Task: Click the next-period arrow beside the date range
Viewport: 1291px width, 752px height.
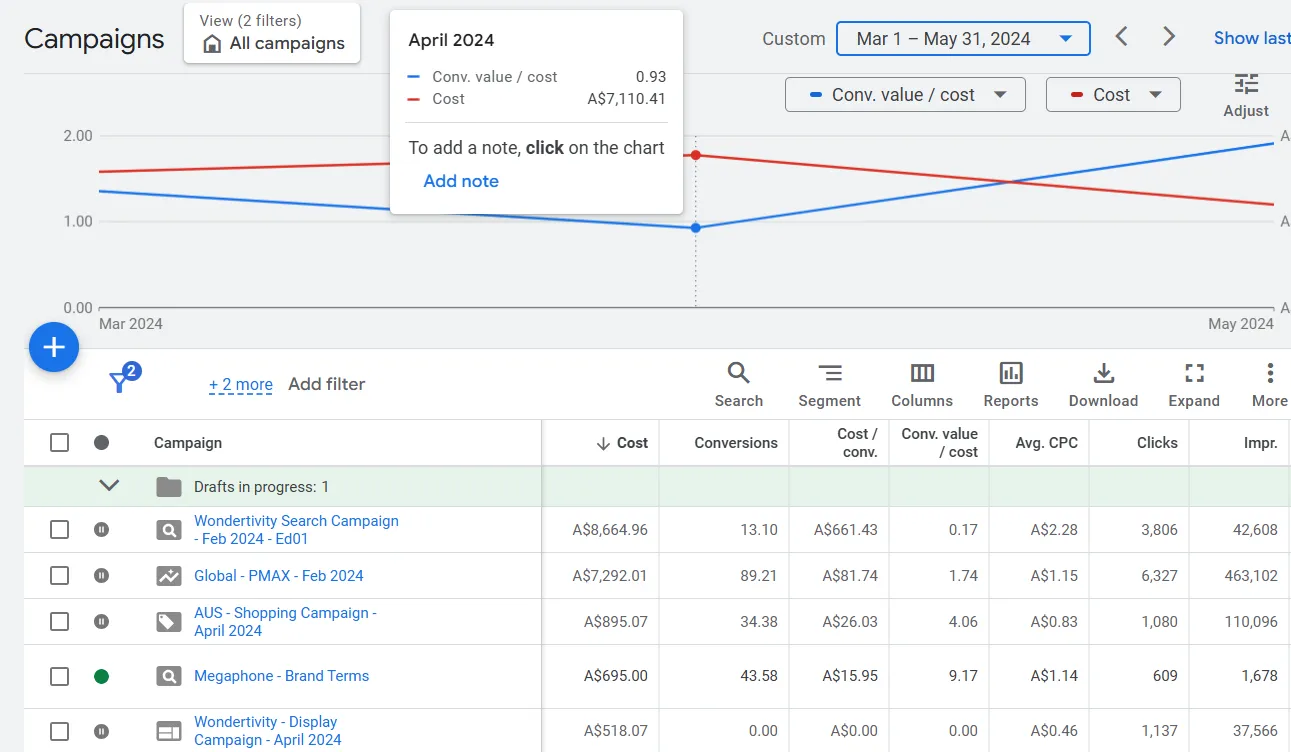Action: pyautogui.click(x=1168, y=36)
